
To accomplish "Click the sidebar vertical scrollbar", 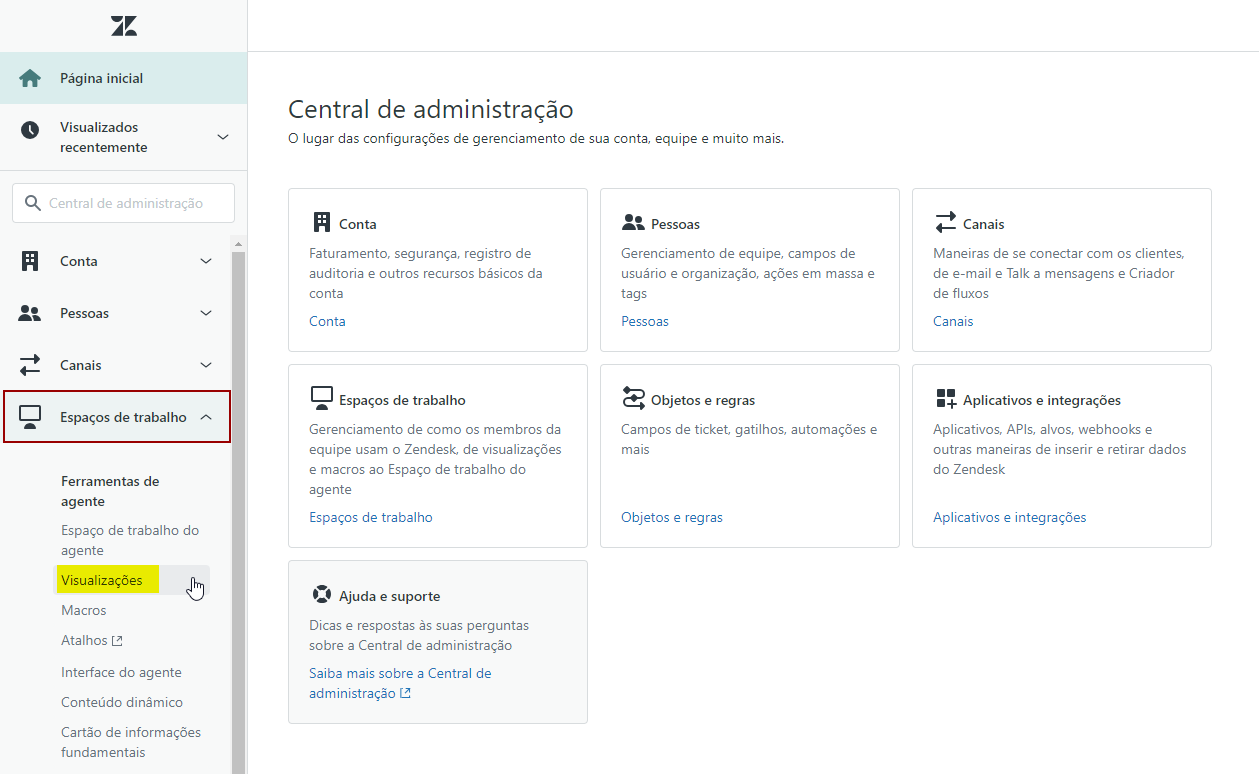I will pyautogui.click(x=239, y=500).
